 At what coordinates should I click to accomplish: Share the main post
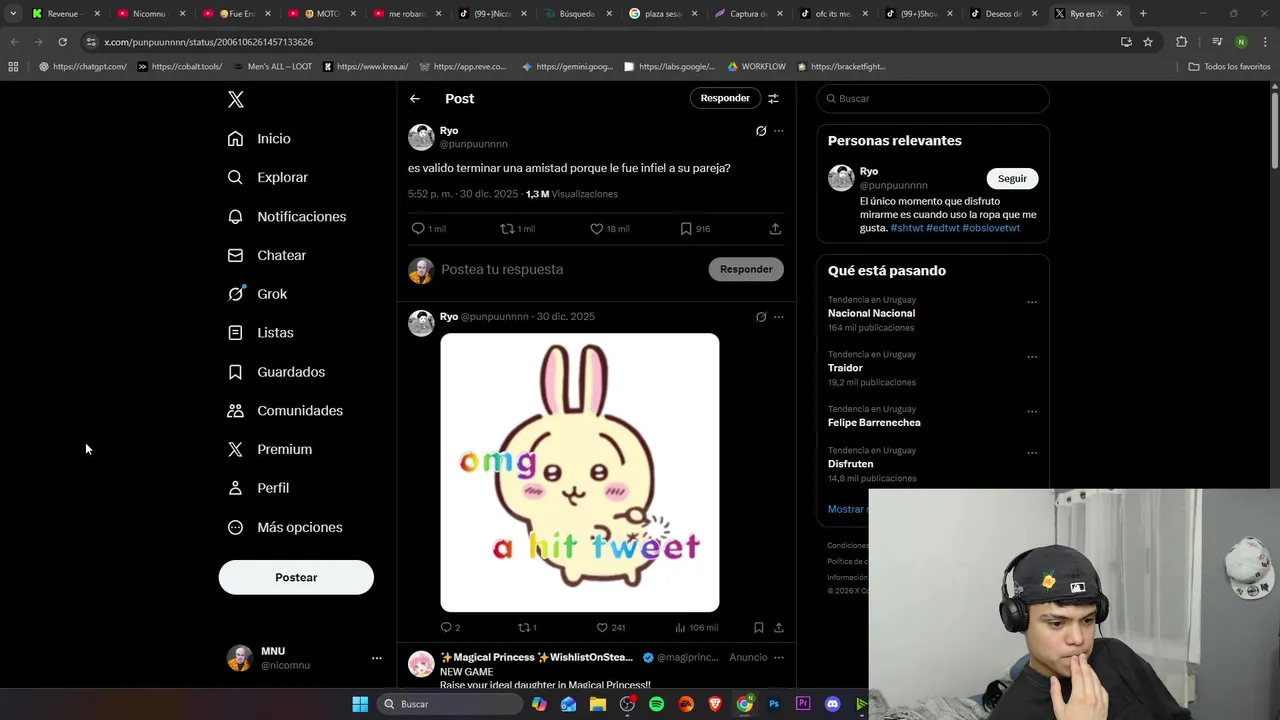pyautogui.click(x=775, y=229)
